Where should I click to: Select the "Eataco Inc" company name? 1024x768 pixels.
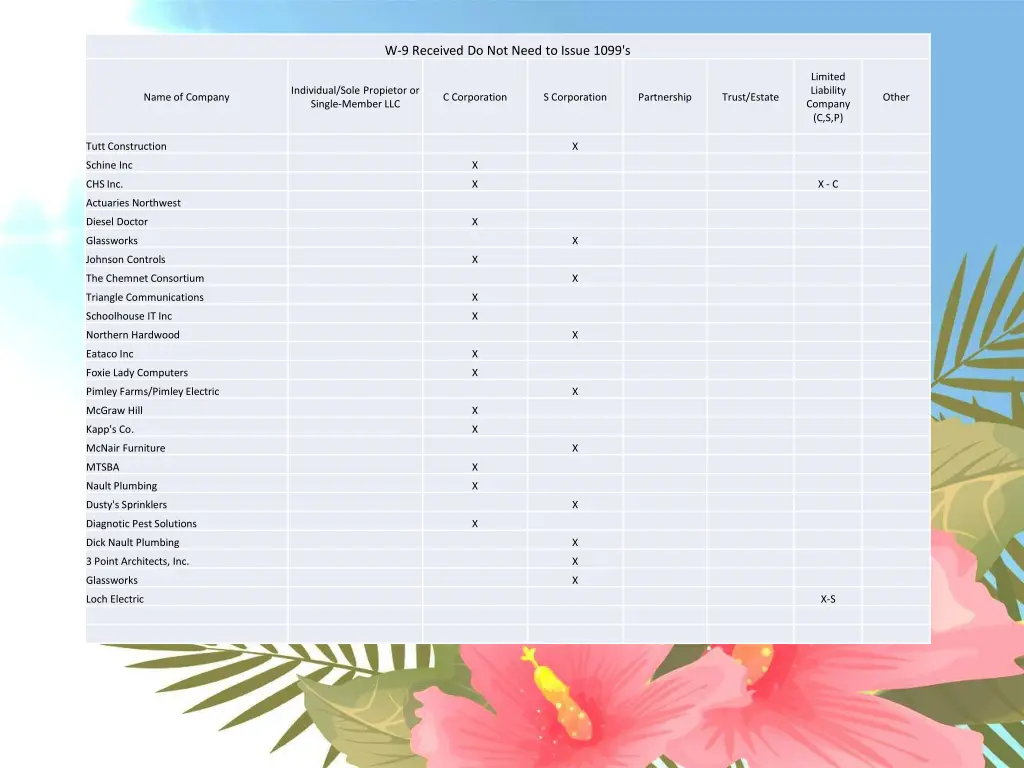coord(110,354)
